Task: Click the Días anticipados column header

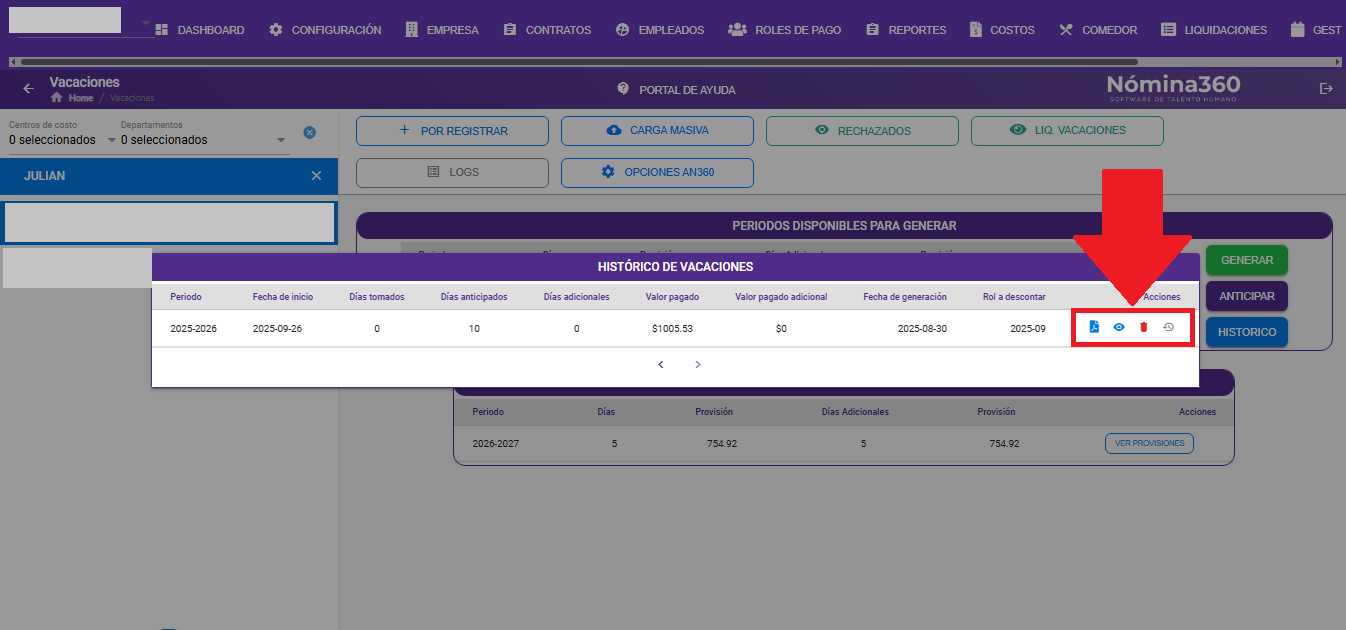Action: (x=474, y=297)
